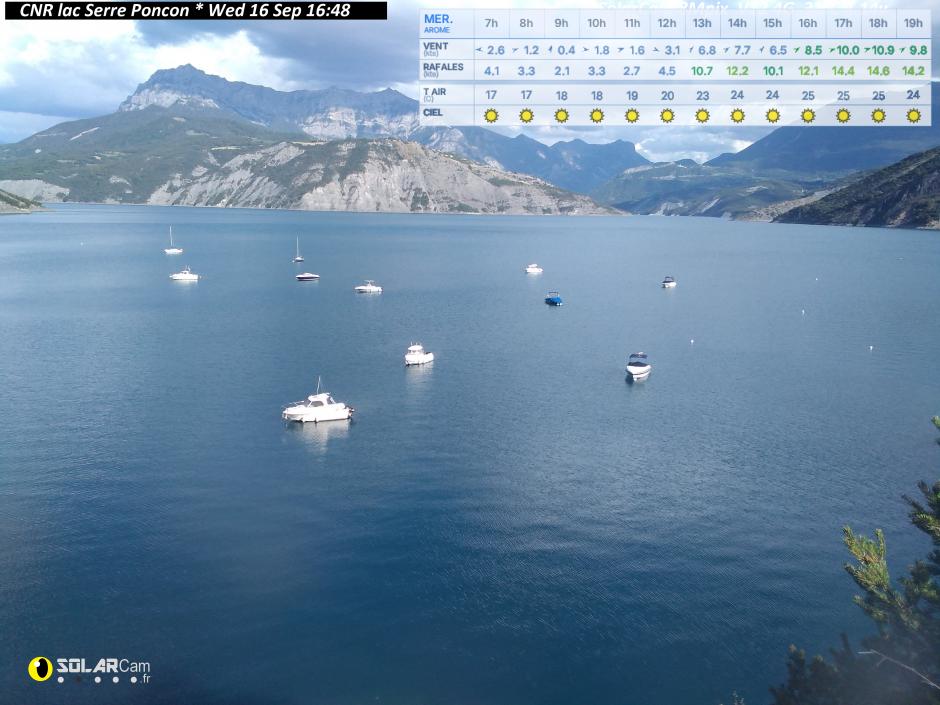Click the wind value 6.8 at 13h
The width and height of the screenshot is (940, 705).
707,50
